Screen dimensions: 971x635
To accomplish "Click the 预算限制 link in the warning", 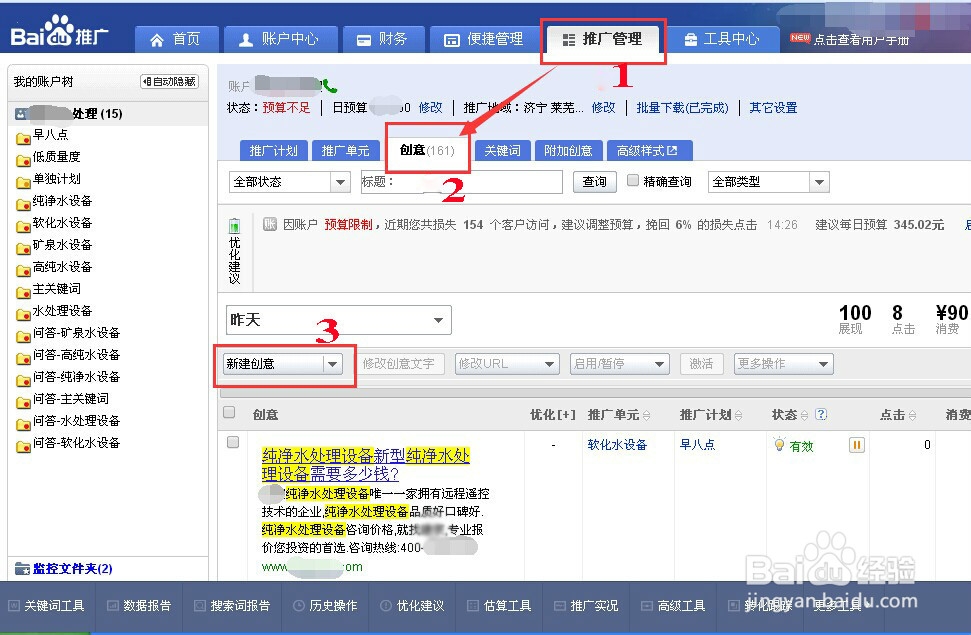I will [349, 225].
